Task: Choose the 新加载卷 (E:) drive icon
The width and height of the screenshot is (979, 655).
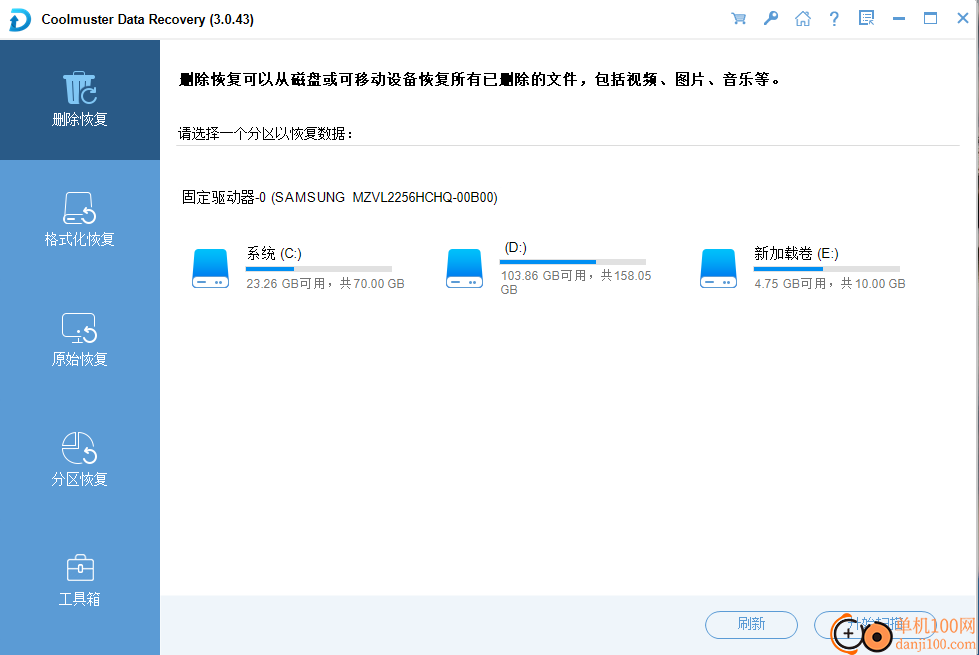Action: (x=719, y=268)
